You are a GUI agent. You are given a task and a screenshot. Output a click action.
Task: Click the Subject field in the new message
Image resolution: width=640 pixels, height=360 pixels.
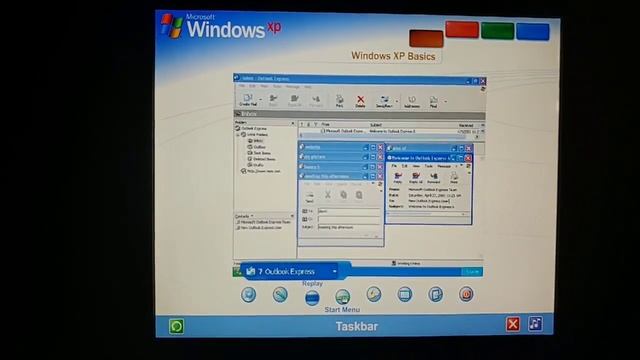(x=349, y=227)
